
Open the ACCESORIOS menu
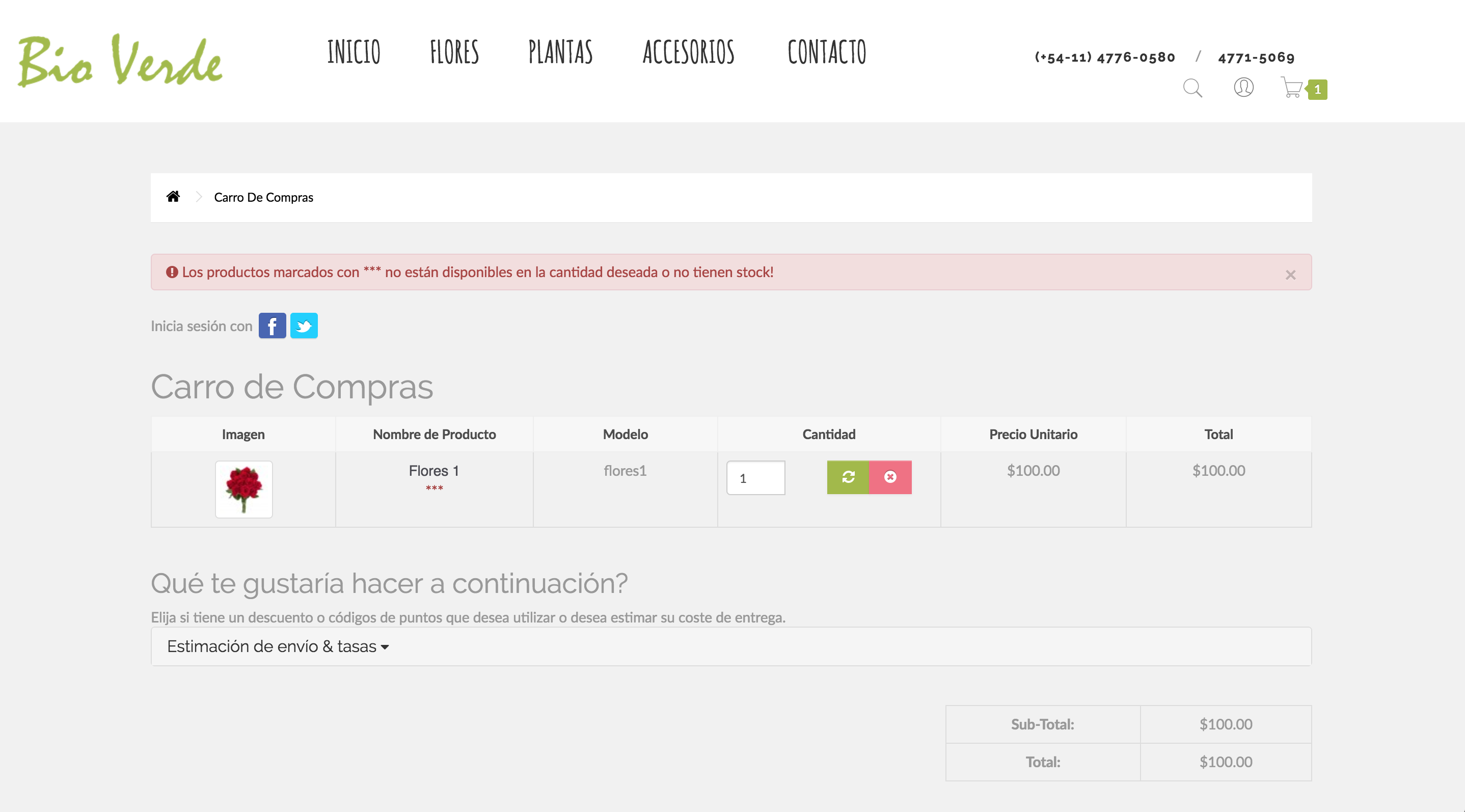(688, 52)
